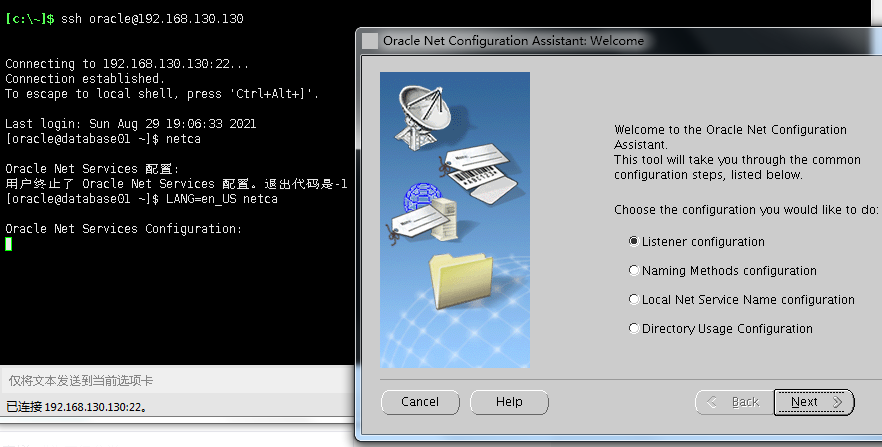
Task: Click 'Welcome to the Oracle Net Configuration' text
Action: tap(730, 130)
